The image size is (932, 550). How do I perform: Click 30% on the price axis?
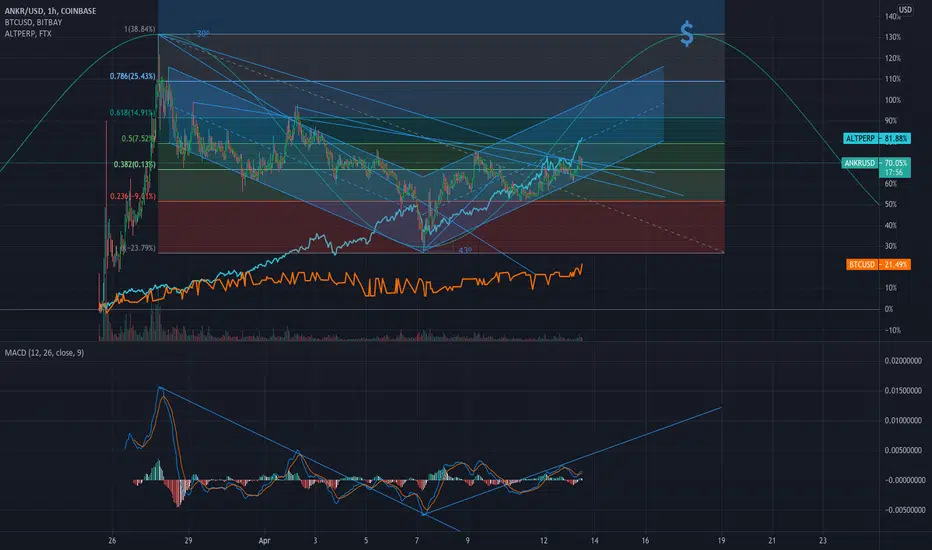(x=891, y=246)
